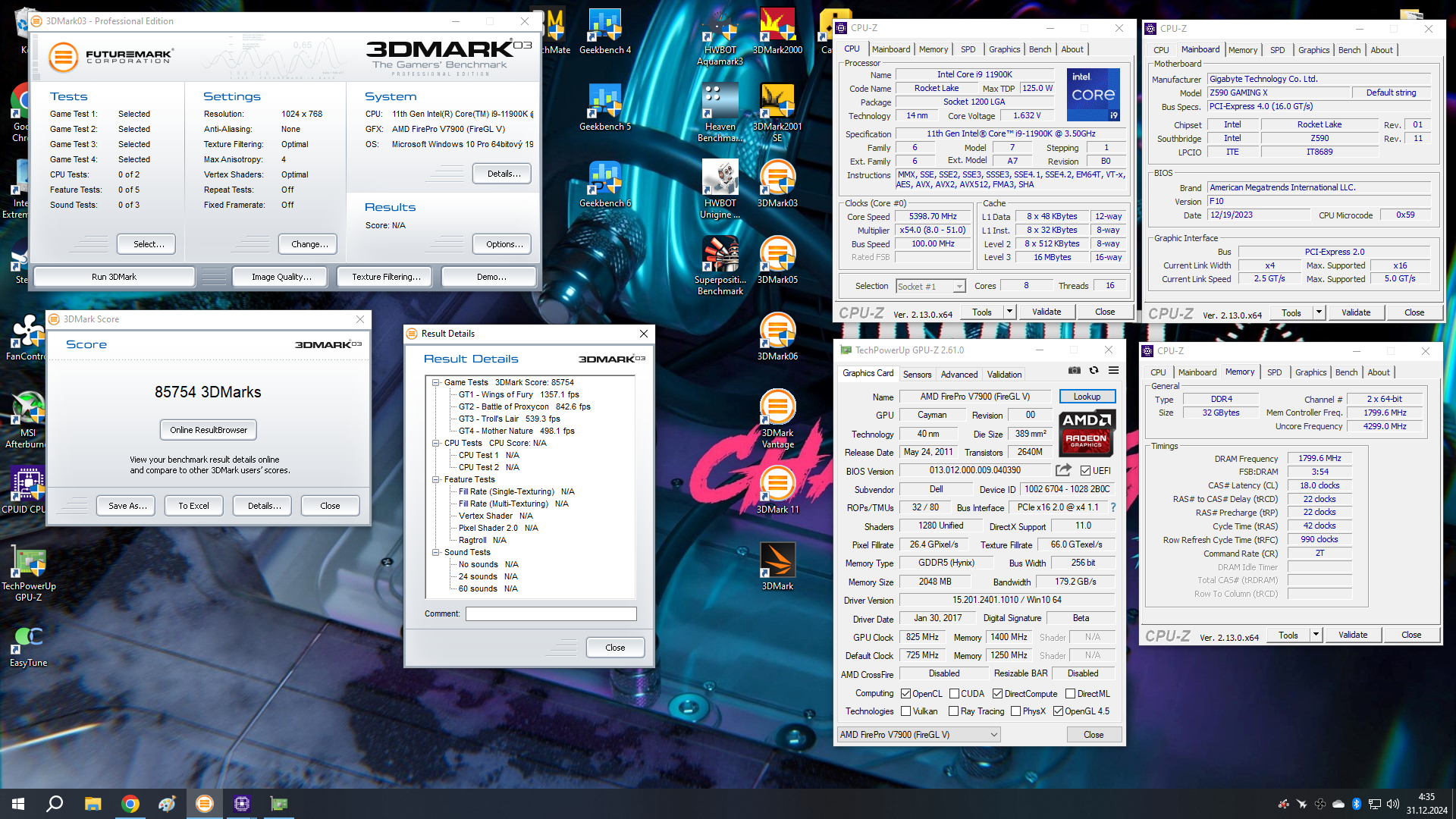Viewport: 1456px width, 819px height.
Task: Open the Socket #1 selection dropdown
Action: (x=930, y=286)
